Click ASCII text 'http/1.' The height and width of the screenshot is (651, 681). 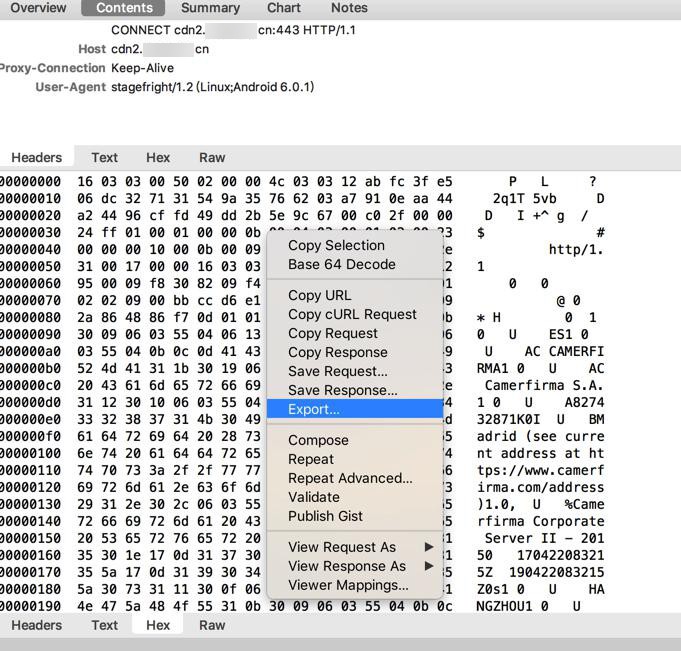tap(576, 249)
